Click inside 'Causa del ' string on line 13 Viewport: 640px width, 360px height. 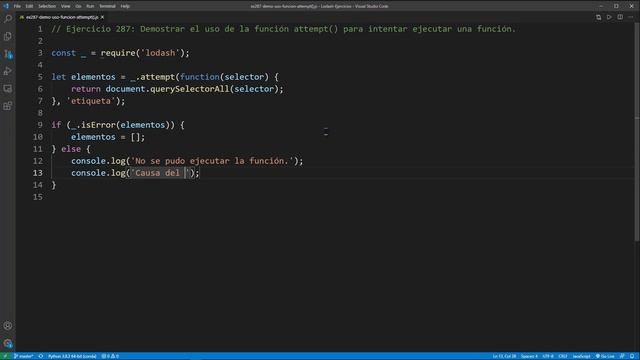point(160,173)
